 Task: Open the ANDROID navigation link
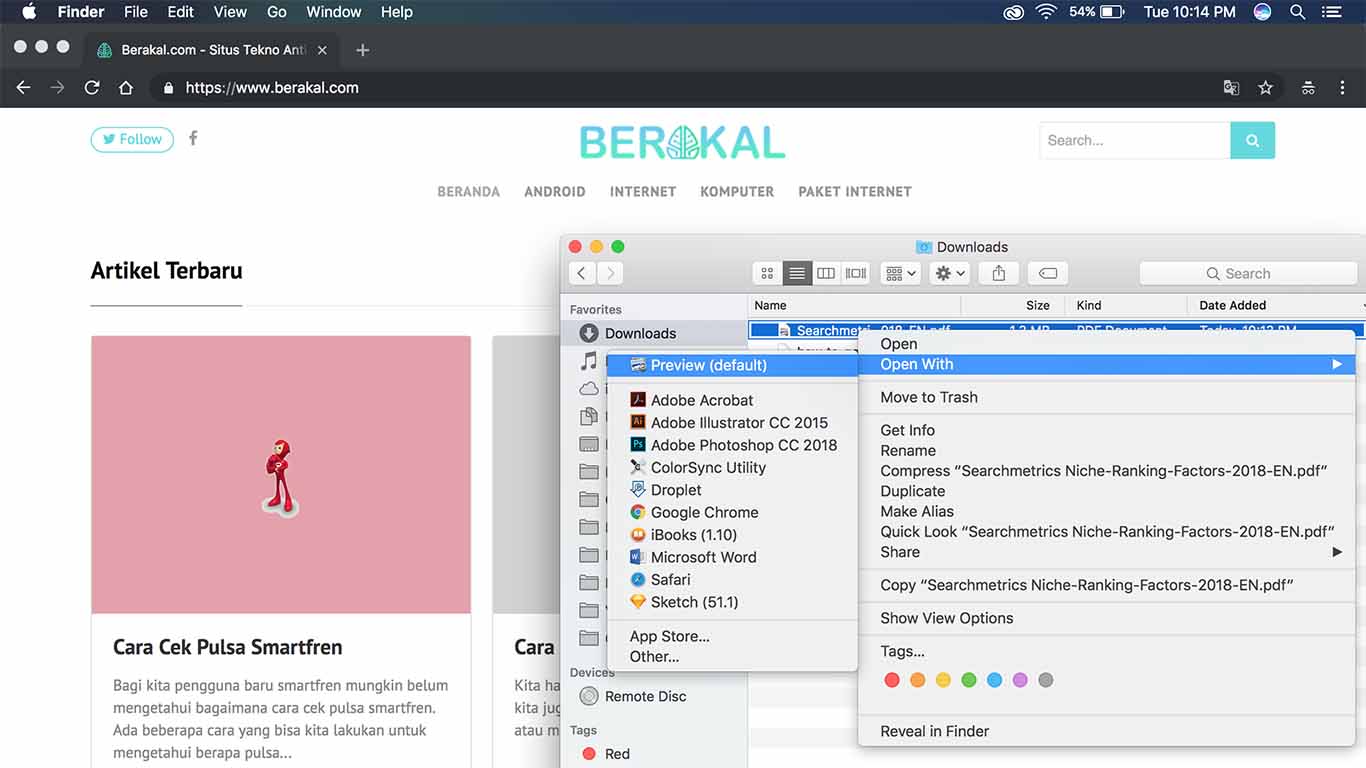(555, 192)
